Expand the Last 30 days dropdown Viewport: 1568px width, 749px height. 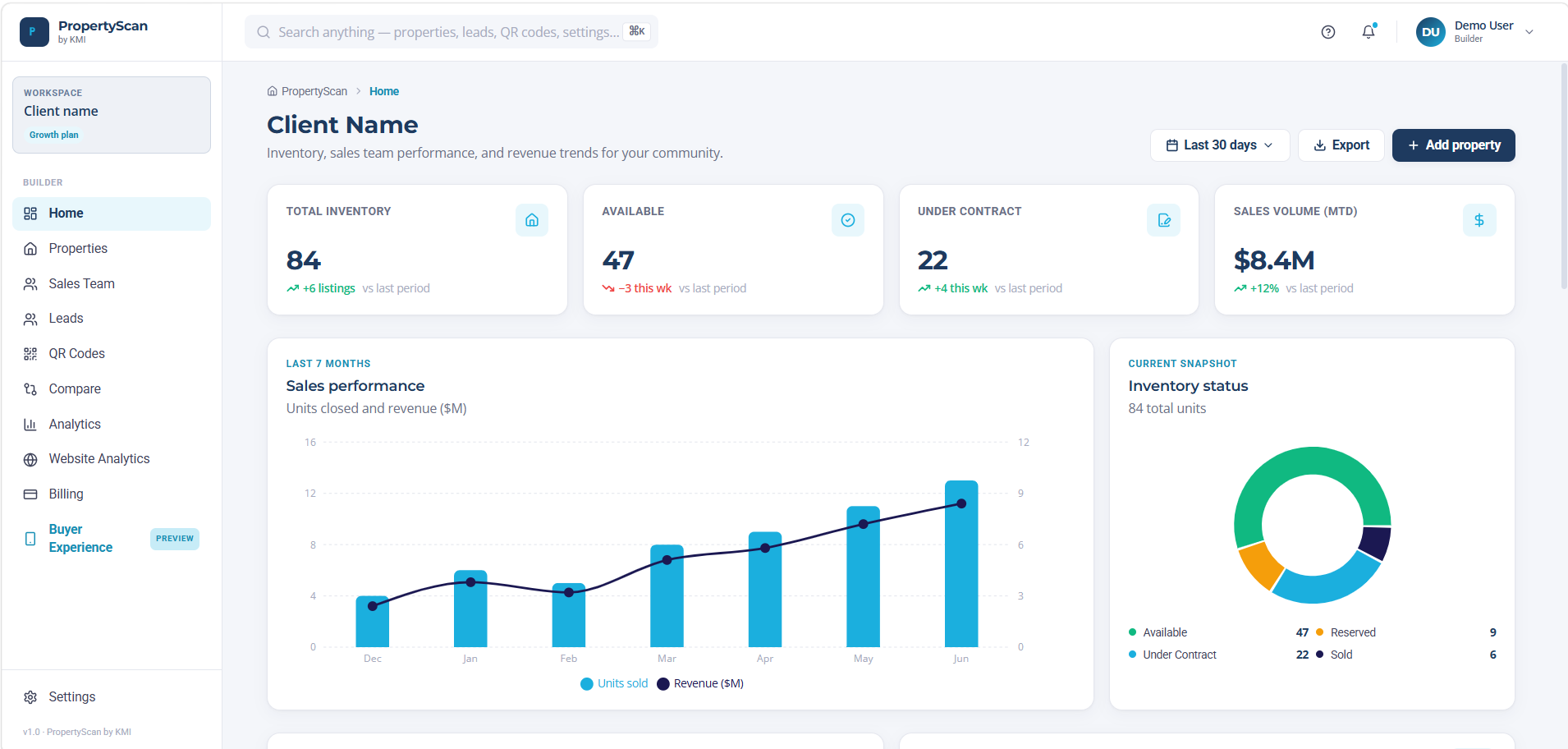(1220, 145)
